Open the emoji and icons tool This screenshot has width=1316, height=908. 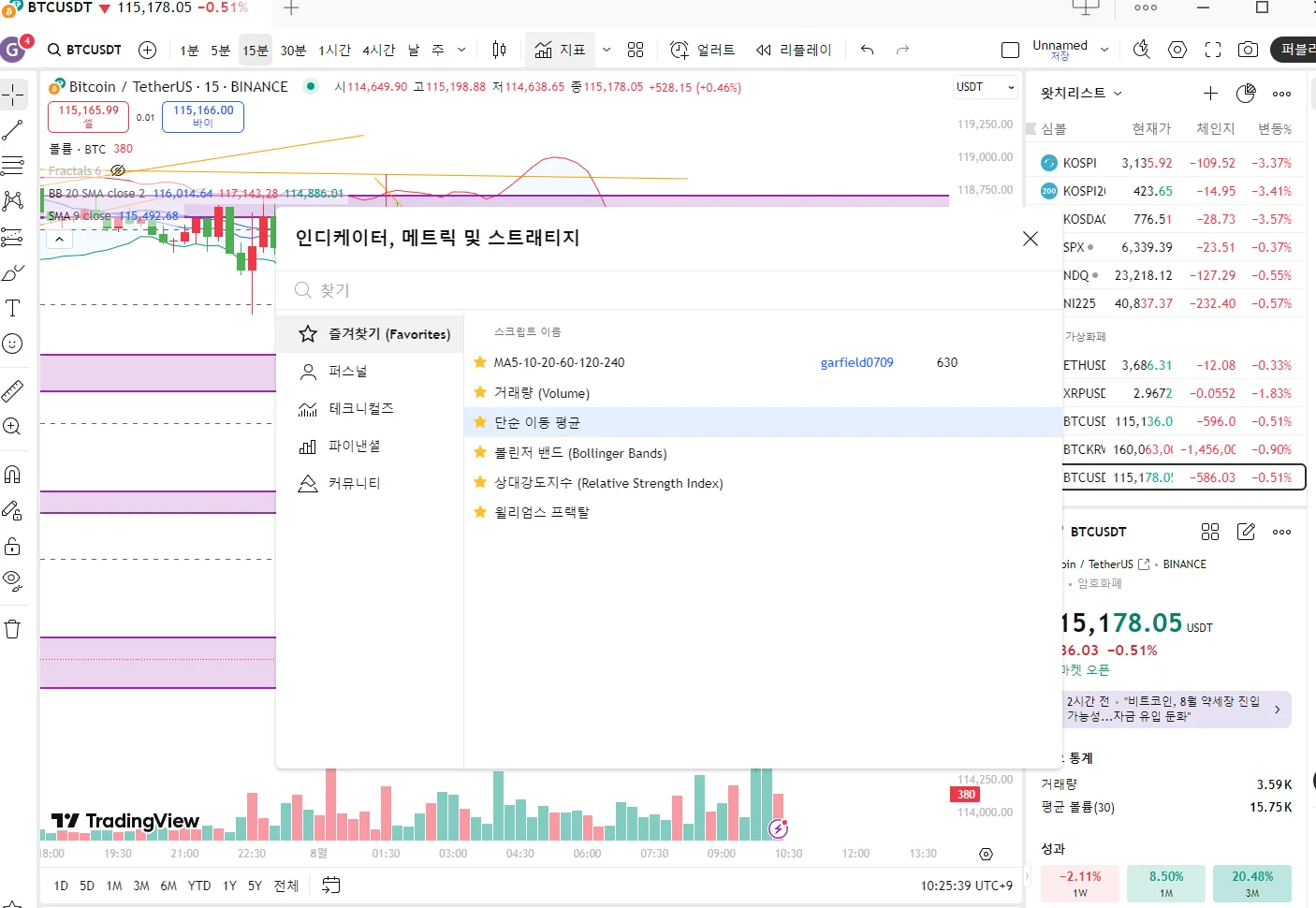point(13,344)
